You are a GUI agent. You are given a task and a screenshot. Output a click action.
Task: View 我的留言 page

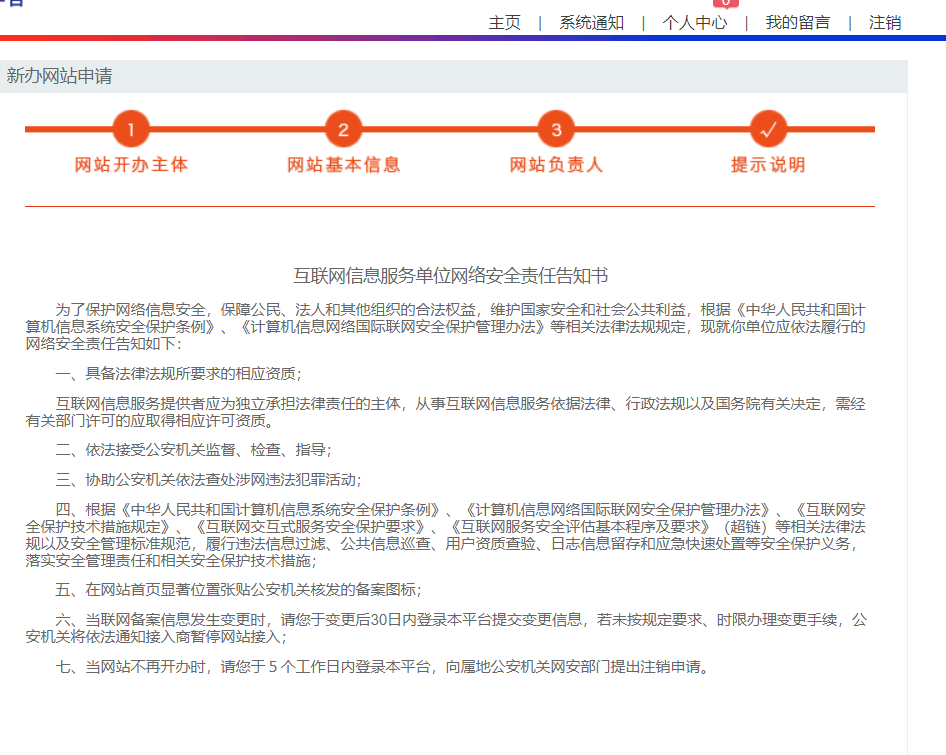(797, 22)
